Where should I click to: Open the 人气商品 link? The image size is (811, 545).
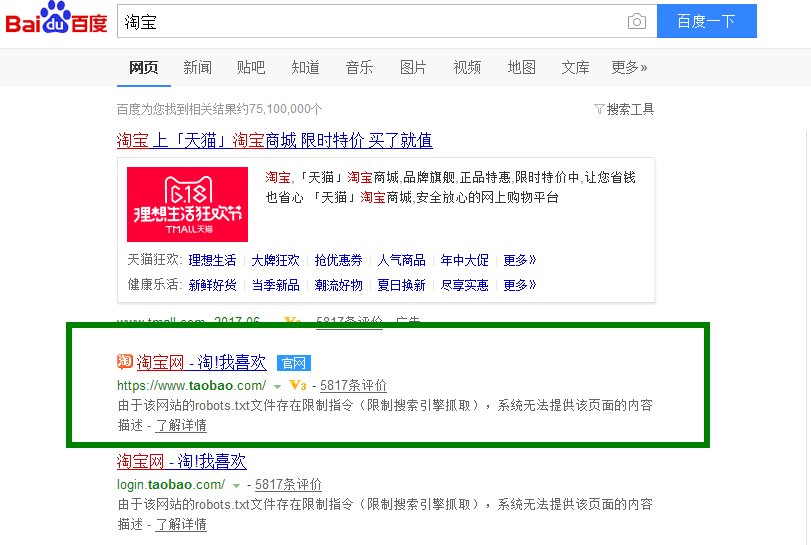point(401,260)
